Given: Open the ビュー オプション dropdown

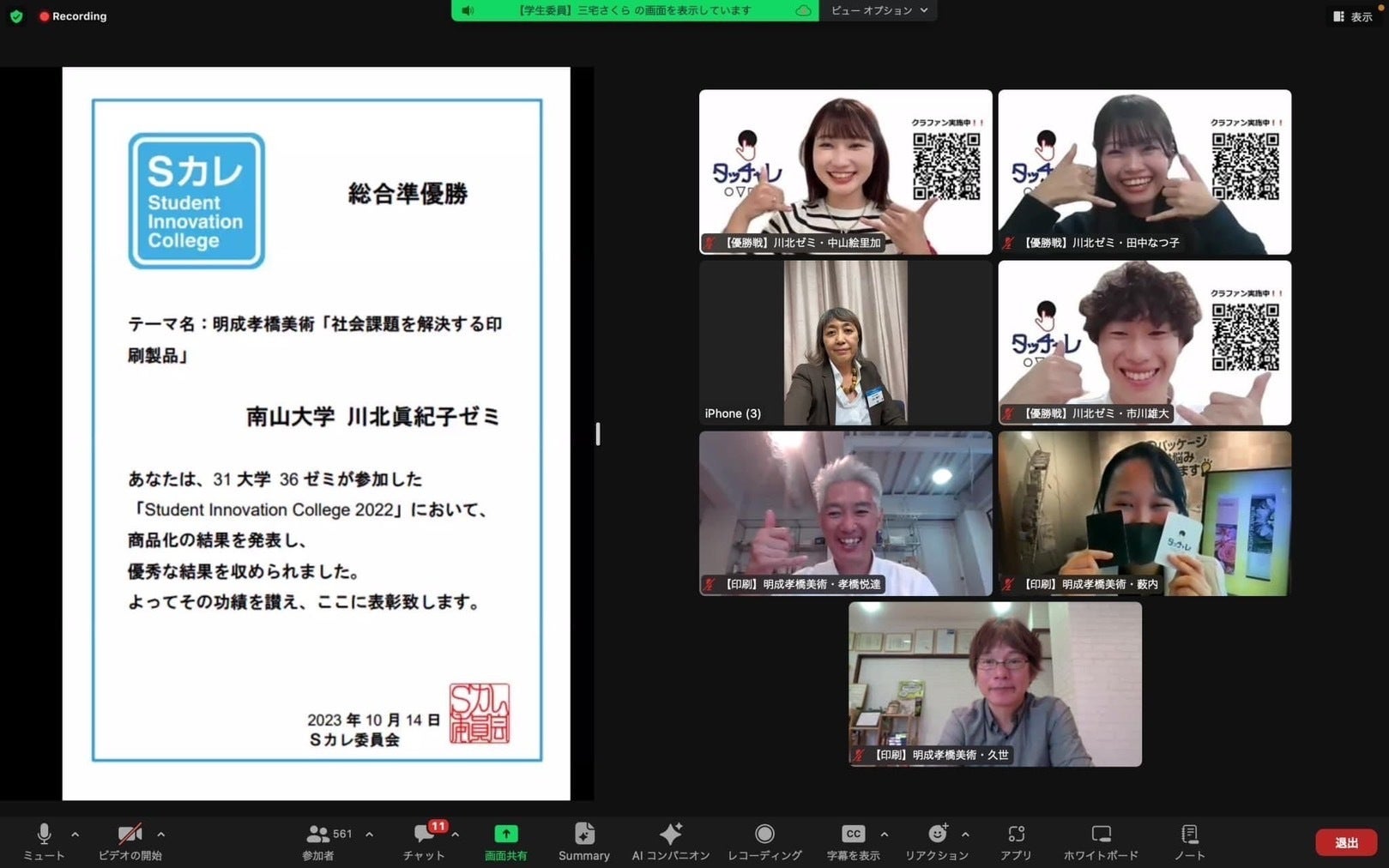Looking at the screenshot, I should (879, 10).
